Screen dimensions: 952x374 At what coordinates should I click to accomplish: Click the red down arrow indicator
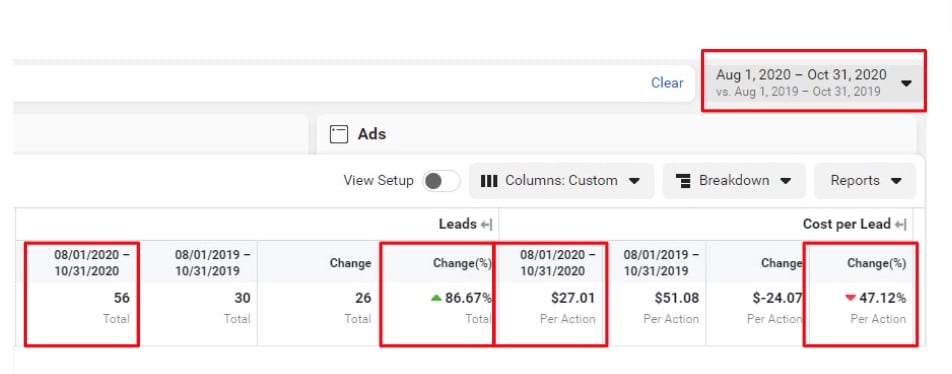pyautogui.click(x=850, y=298)
